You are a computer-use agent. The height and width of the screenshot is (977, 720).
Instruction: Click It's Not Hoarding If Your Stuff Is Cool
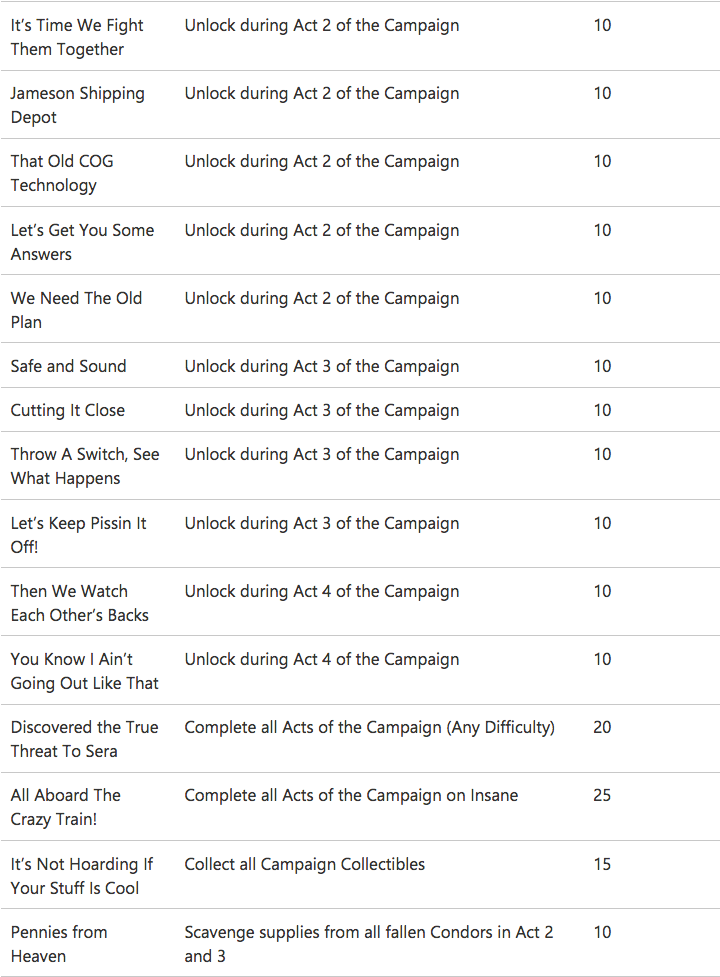[x=82, y=875]
